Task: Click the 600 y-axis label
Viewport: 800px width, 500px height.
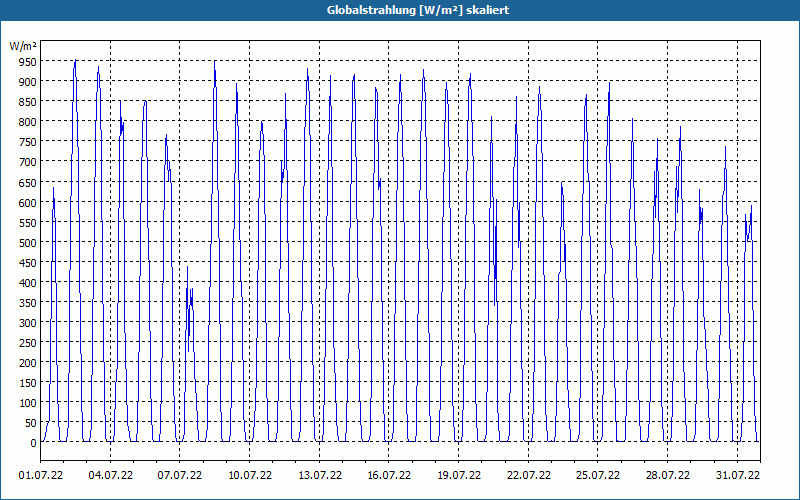Action: tap(27, 203)
